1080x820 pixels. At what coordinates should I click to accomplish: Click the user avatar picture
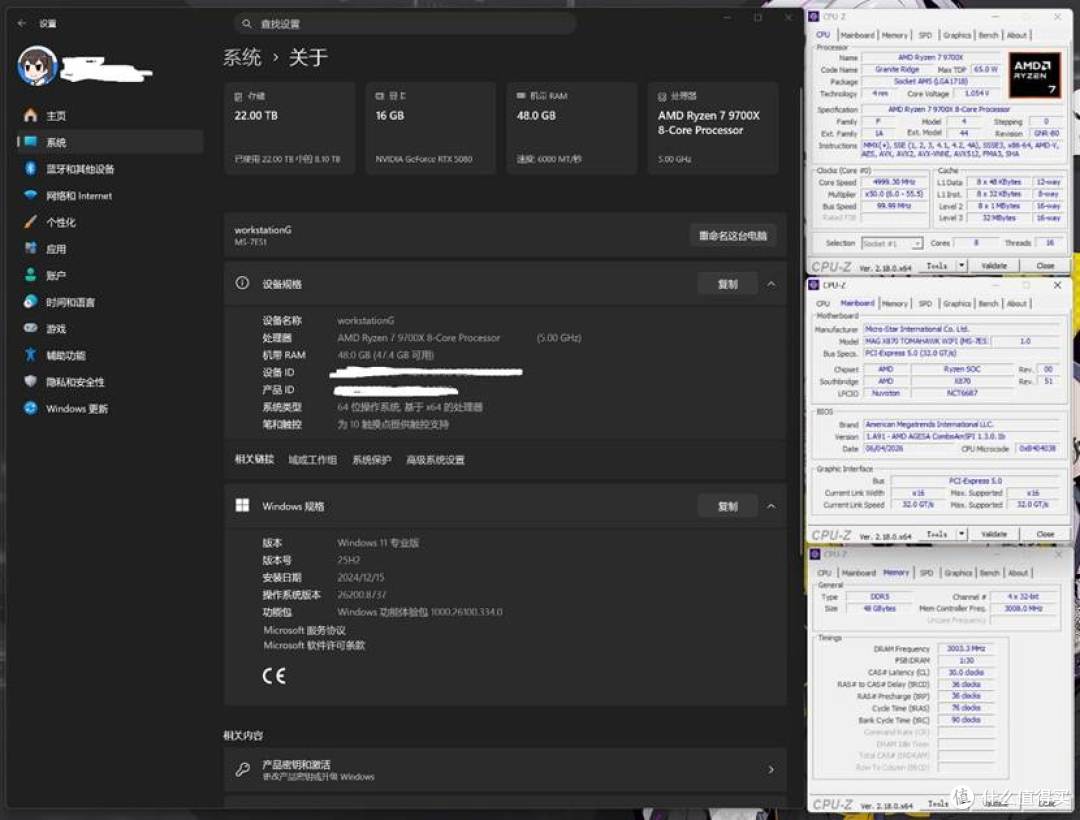click(37, 66)
